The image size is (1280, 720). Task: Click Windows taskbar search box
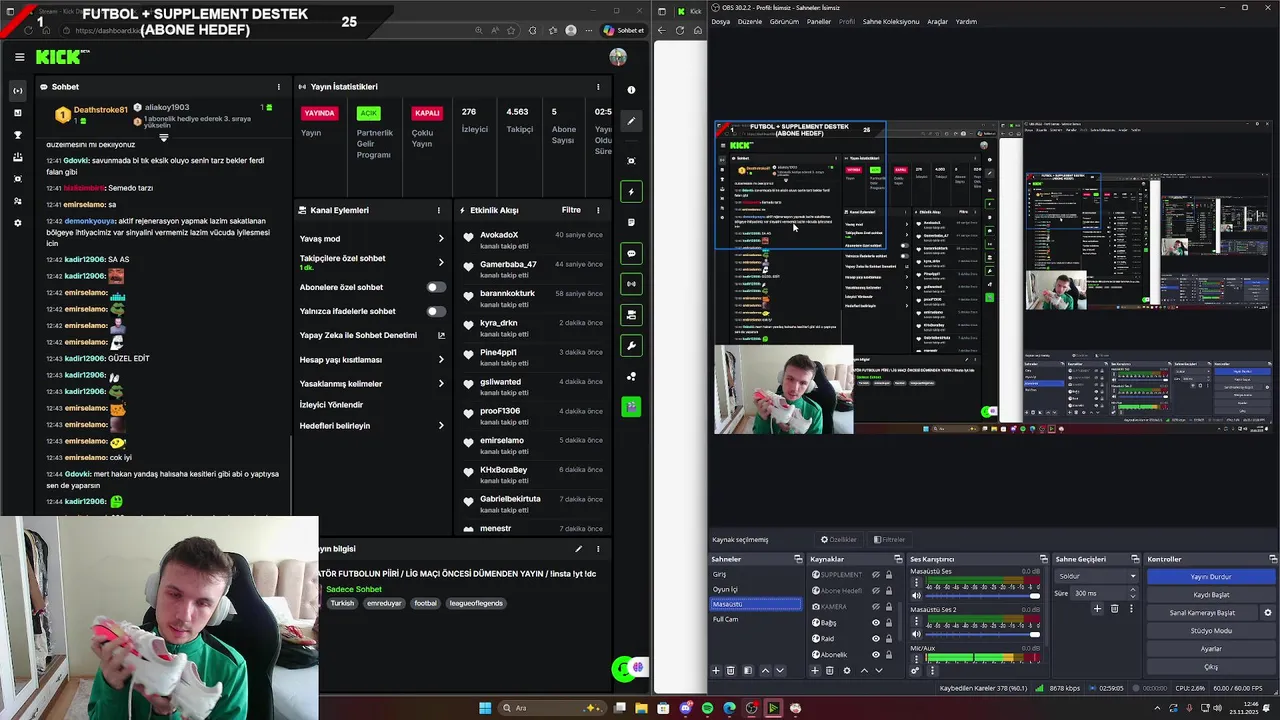552,708
